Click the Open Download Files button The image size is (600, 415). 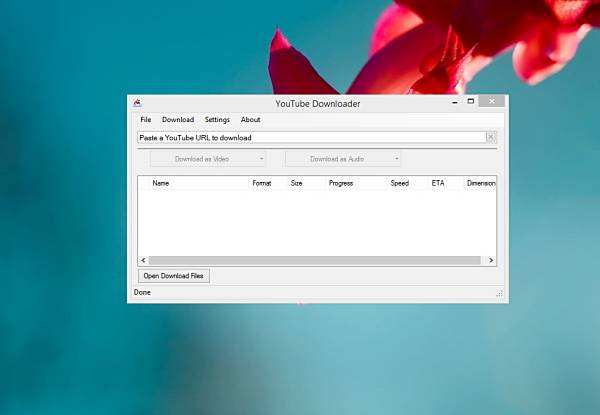174,276
